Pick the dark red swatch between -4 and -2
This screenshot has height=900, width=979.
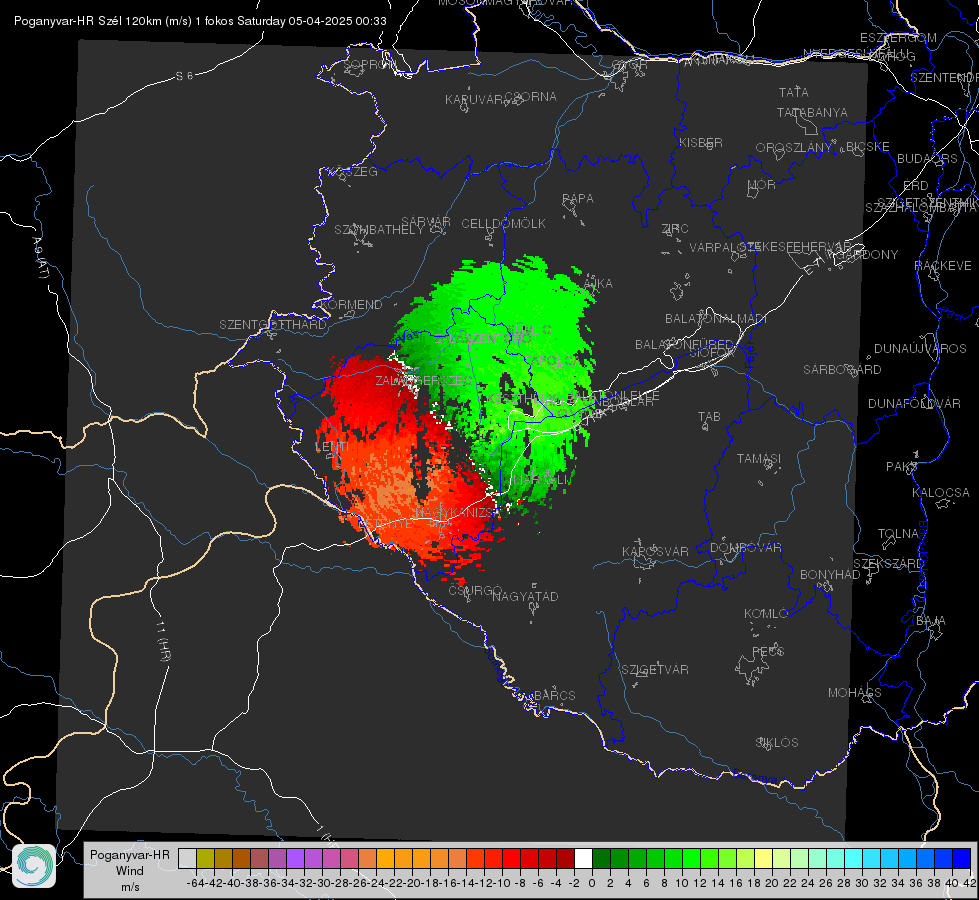point(565,858)
